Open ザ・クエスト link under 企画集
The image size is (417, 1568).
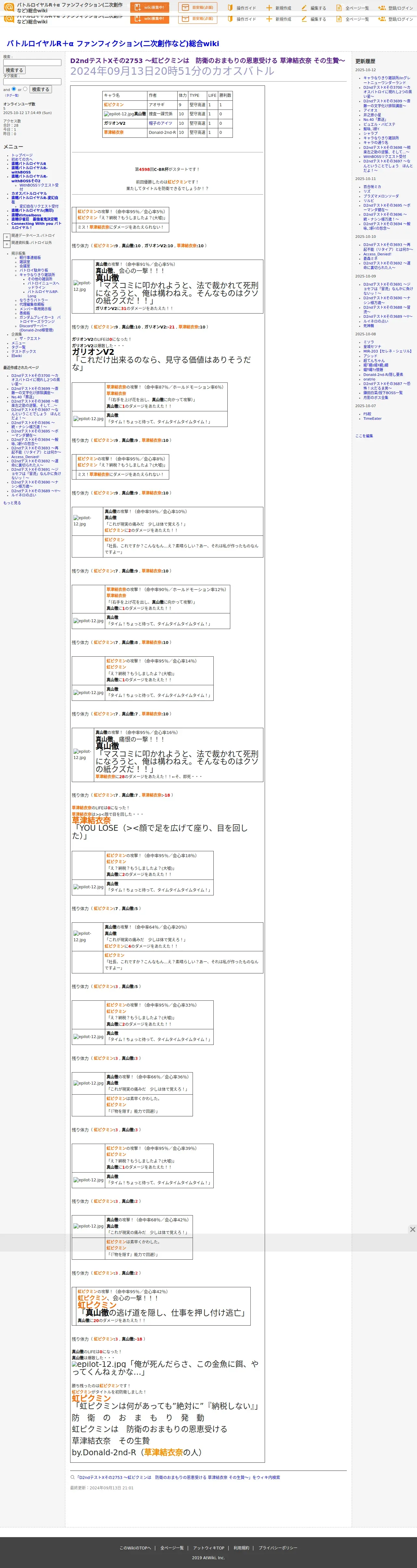(30, 339)
